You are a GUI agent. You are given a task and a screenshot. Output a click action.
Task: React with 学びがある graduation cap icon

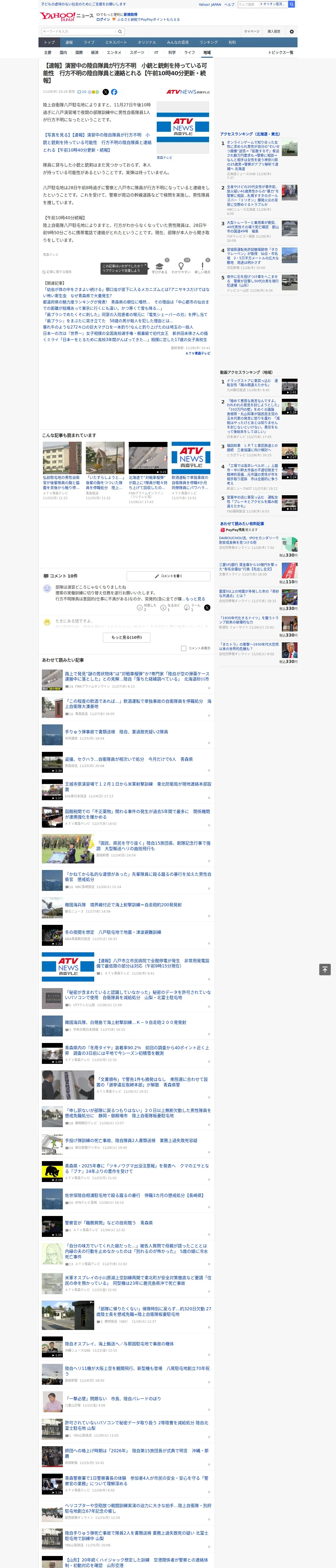tap(159, 267)
